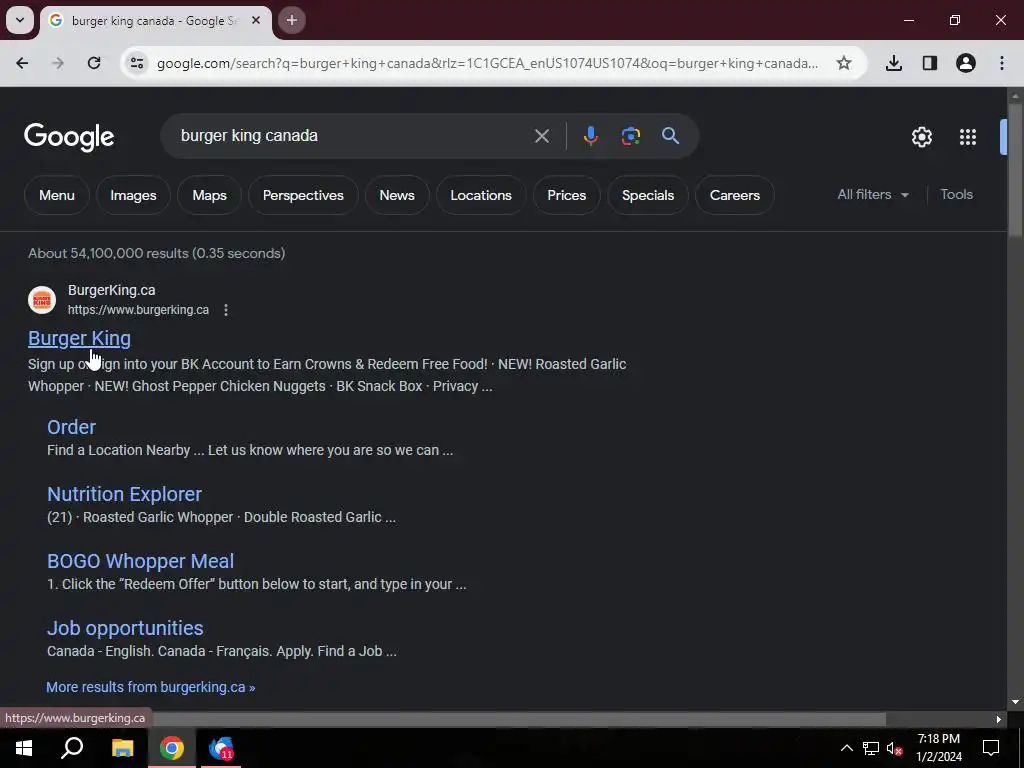Open search Tools
Viewport: 1024px width, 768px height.
click(956, 195)
